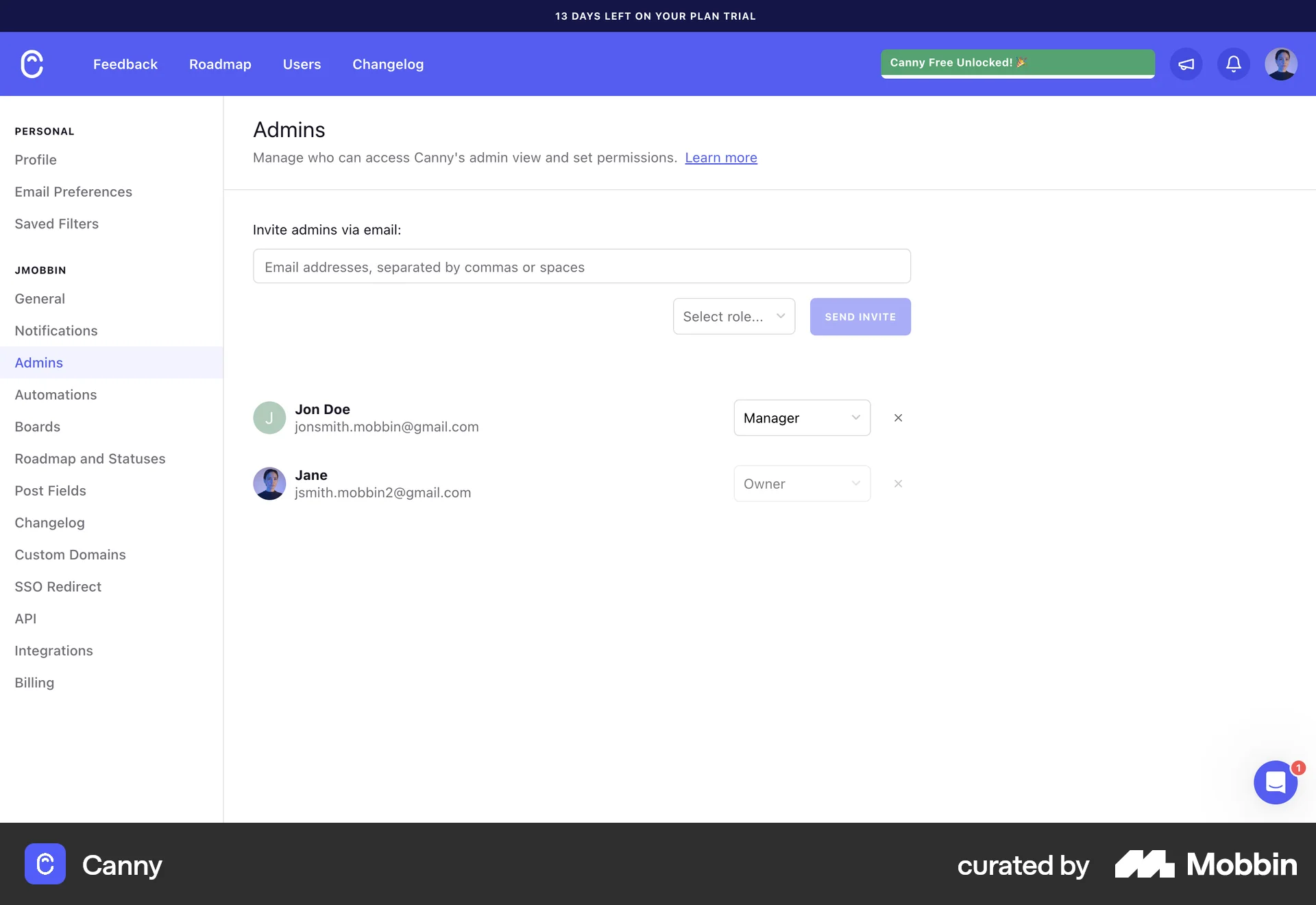Image resolution: width=1316 pixels, height=905 pixels.
Task: Click the Send Invite button
Action: (x=860, y=317)
